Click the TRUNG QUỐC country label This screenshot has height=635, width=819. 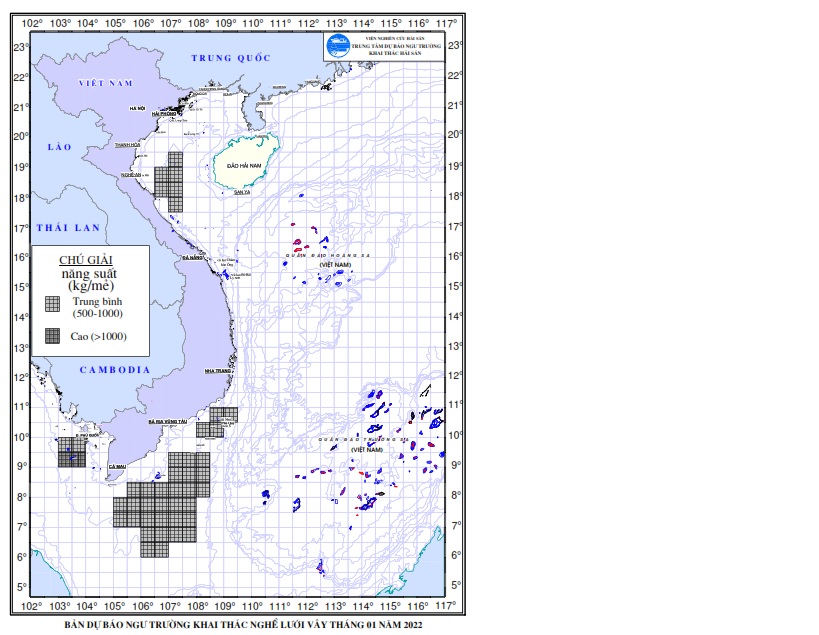click(231, 58)
